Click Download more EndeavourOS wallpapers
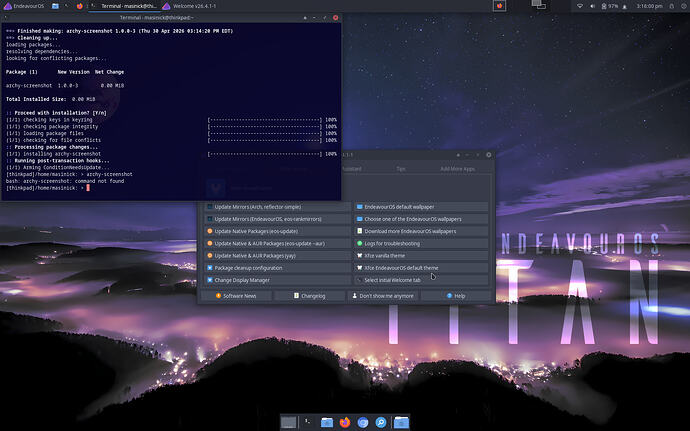Image resolution: width=690 pixels, height=431 pixels. [x=421, y=231]
